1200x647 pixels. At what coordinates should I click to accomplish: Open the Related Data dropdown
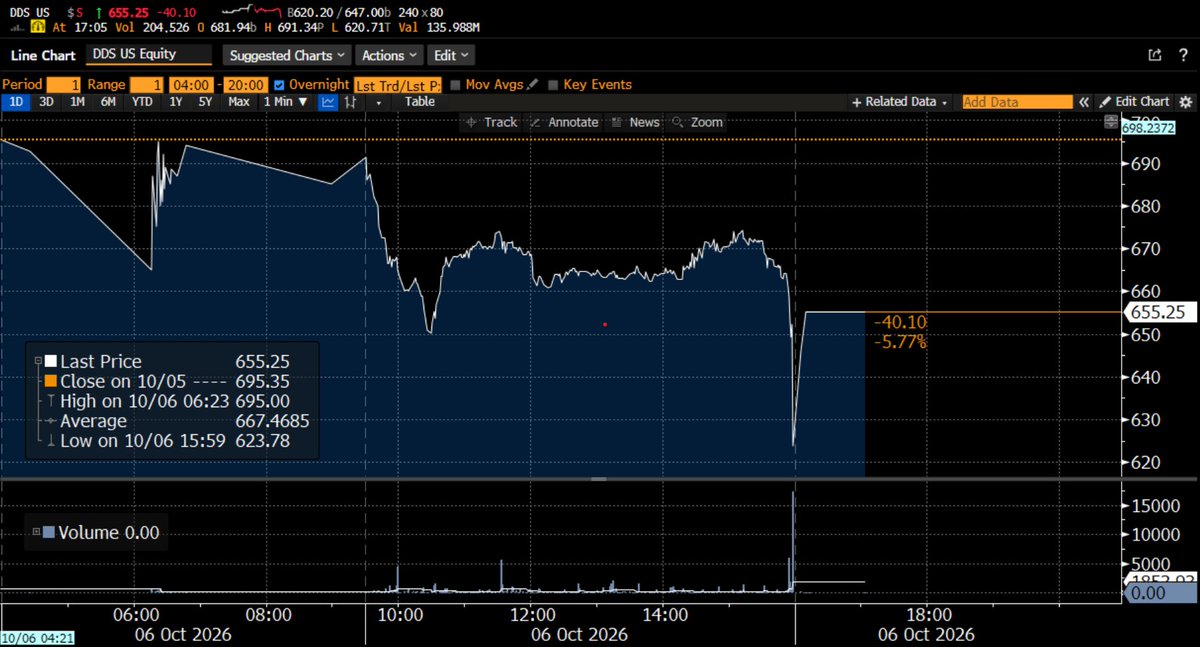click(x=900, y=102)
